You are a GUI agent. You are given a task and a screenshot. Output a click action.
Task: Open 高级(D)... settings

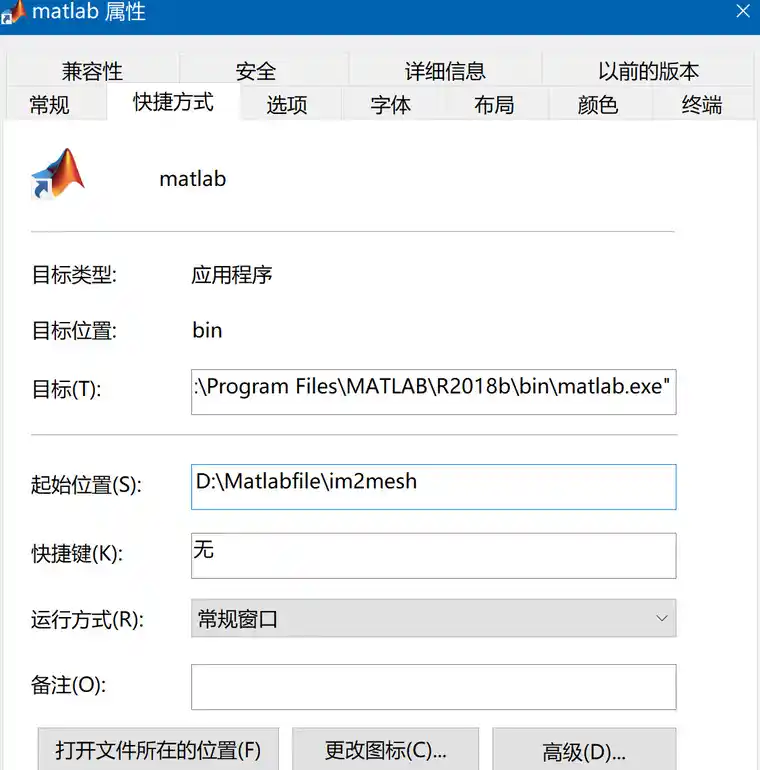tap(584, 749)
